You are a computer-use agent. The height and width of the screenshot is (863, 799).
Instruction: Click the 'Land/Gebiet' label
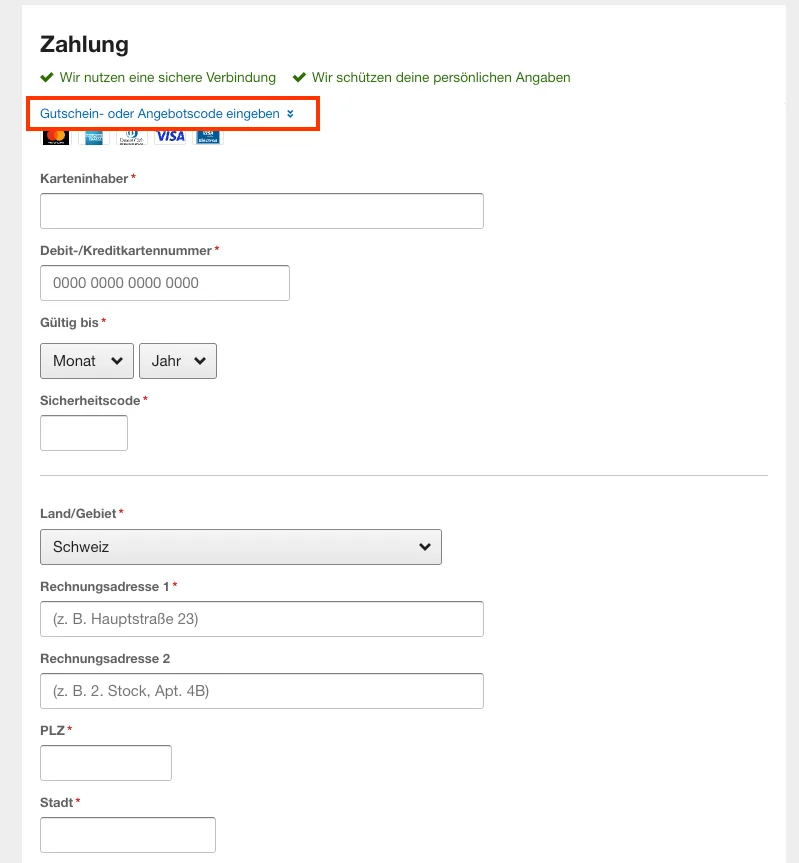[x=78, y=514]
